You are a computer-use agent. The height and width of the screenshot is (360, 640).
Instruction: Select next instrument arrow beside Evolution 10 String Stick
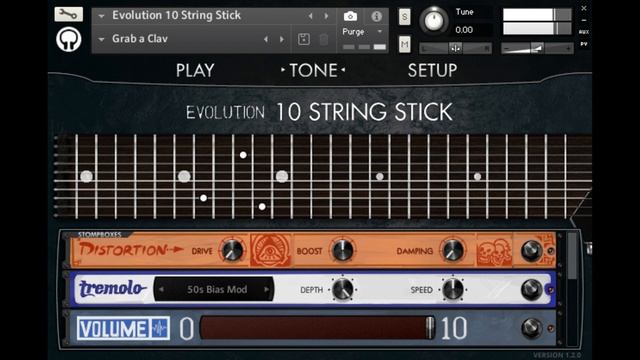coord(326,16)
